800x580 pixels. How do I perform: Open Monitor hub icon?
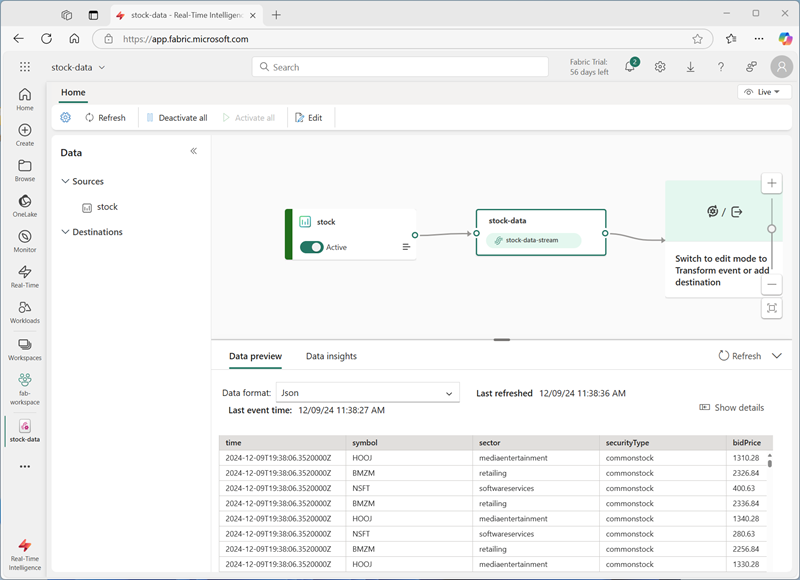point(24,241)
